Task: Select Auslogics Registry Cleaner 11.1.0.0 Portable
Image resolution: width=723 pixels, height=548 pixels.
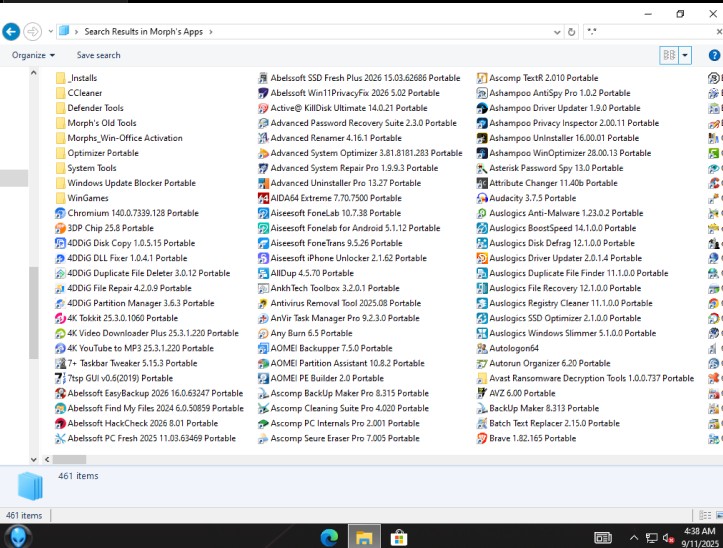Action: (x=571, y=303)
